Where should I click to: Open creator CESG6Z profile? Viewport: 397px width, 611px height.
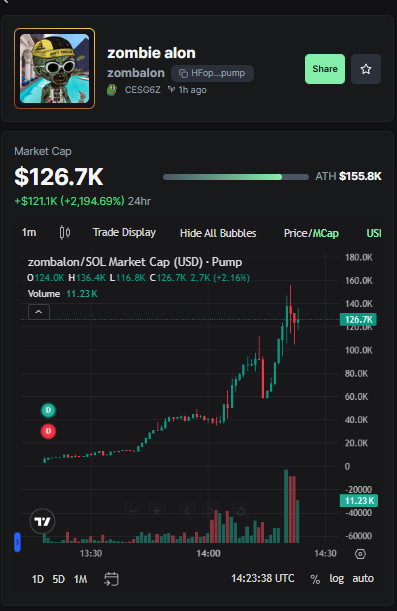(x=142, y=90)
